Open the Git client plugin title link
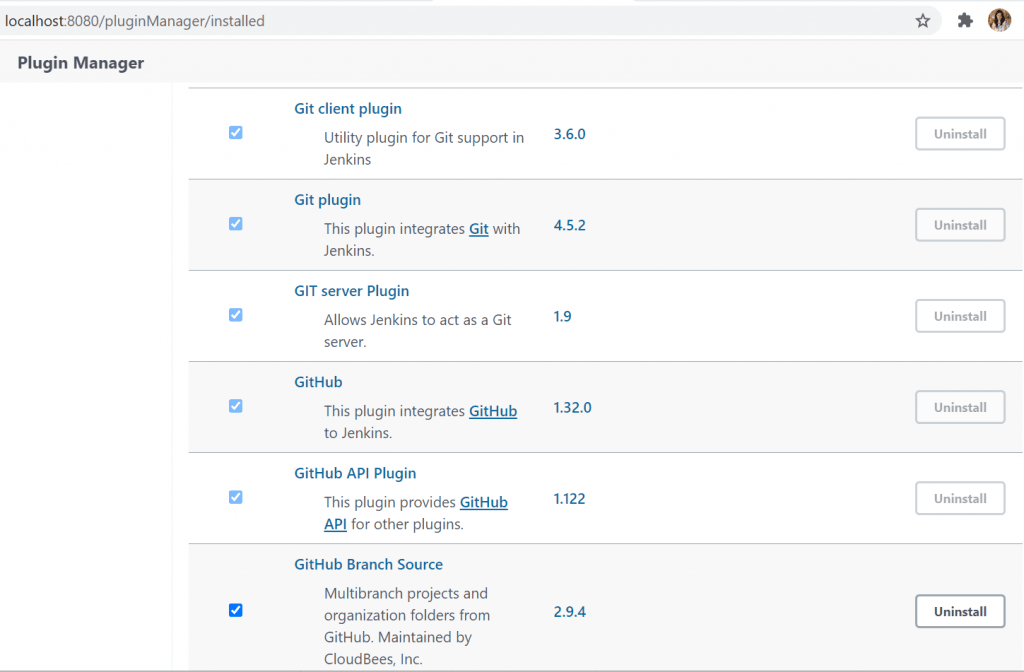The width and height of the screenshot is (1024, 672). click(348, 109)
